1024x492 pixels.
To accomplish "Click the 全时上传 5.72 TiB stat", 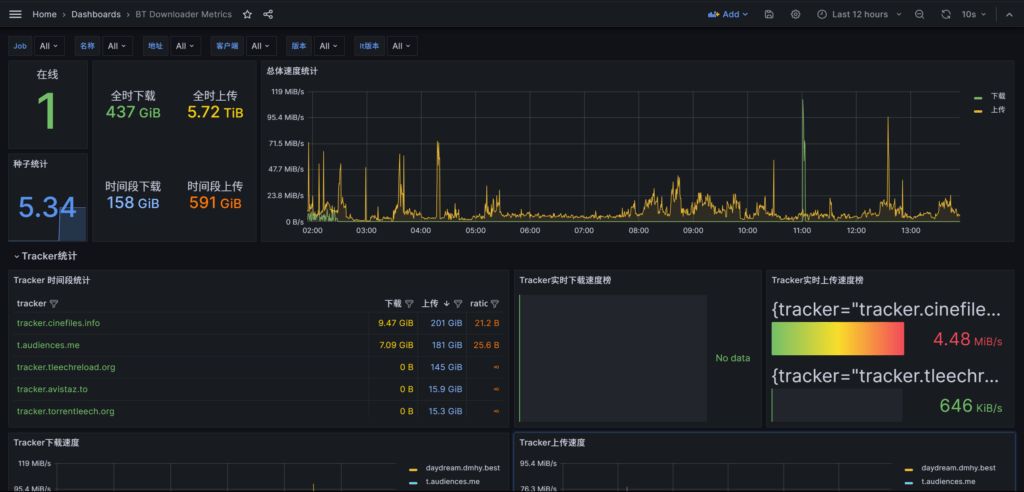I will point(215,105).
